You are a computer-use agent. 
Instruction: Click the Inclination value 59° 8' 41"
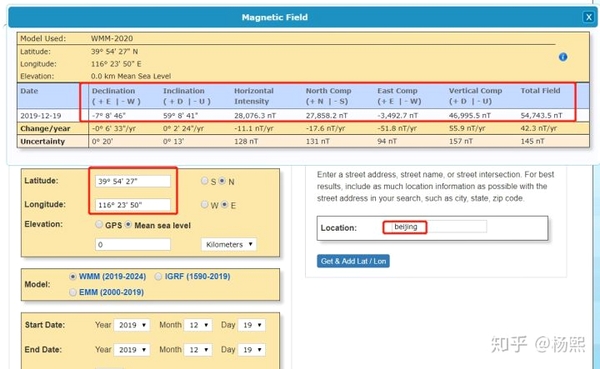click(180, 116)
